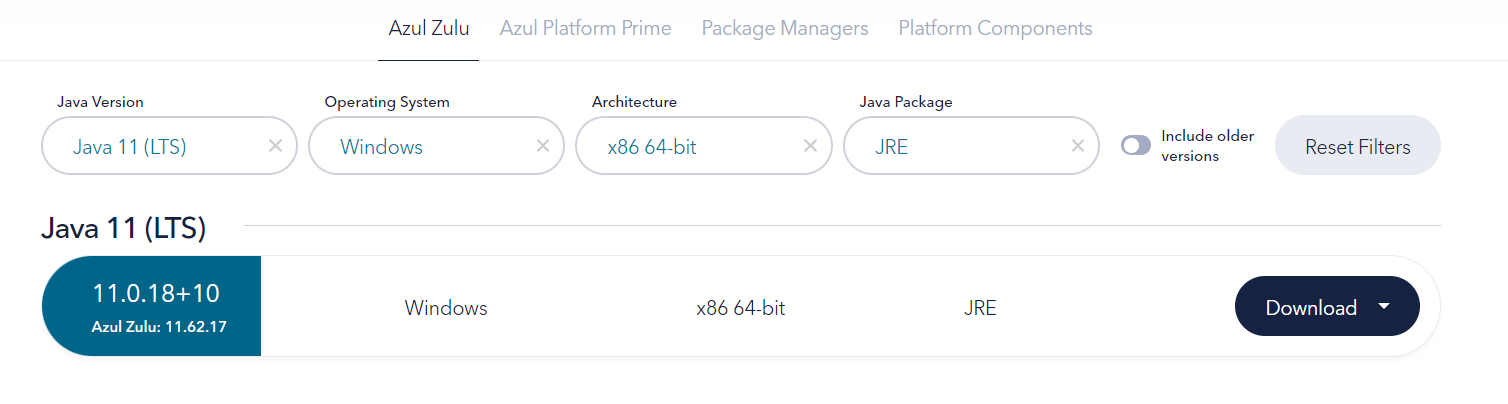The image size is (1508, 404).
Task: Click the Java 11 (LTS) section heading
Action: [123, 229]
